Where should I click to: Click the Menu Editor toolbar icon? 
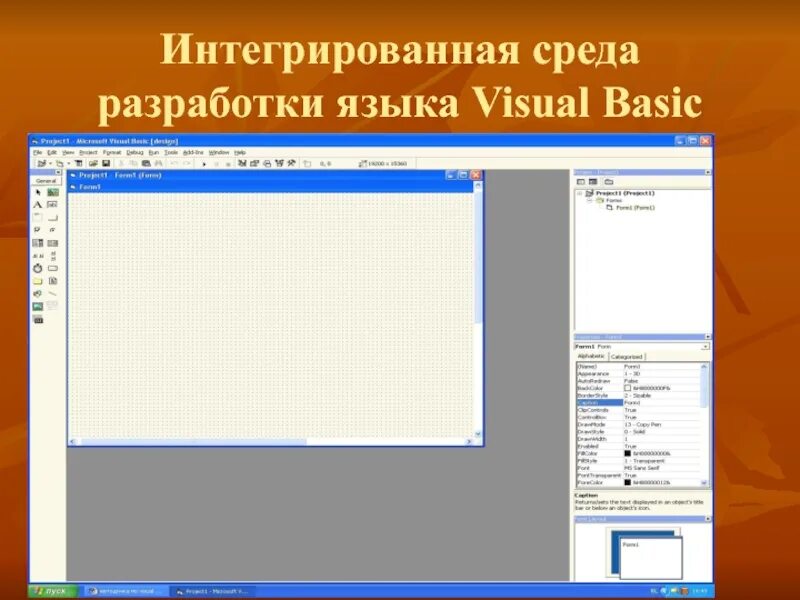tap(79, 163)
